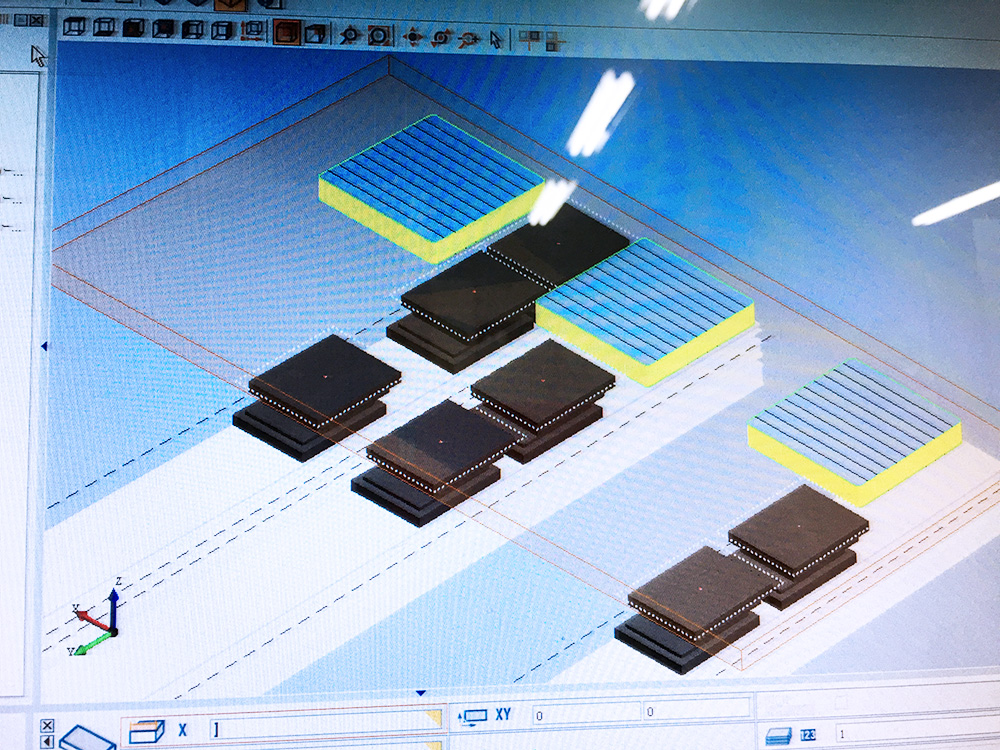Click the left arrow button below the X box

pyautogui.click(x=47, y=742)
